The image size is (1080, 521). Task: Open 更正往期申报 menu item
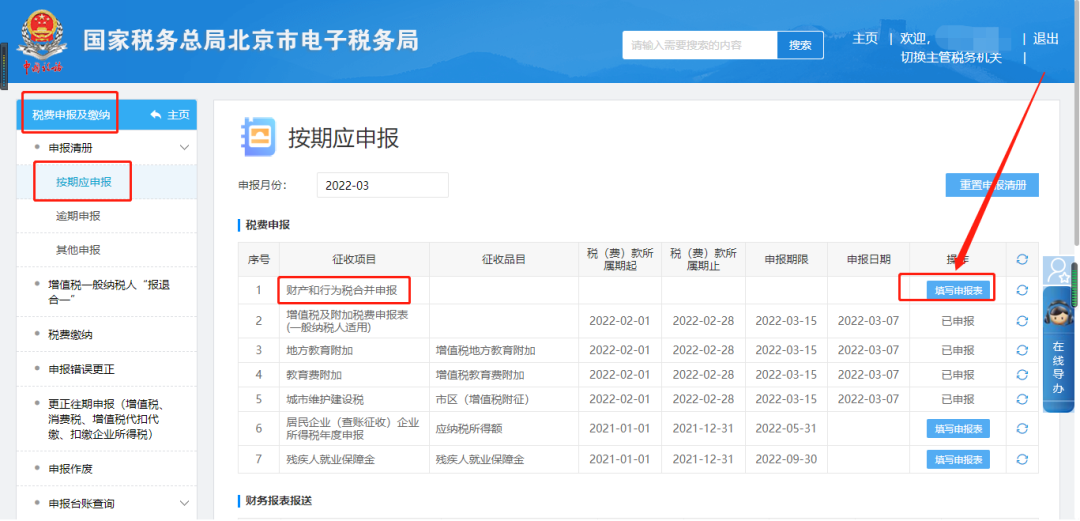pyautogui.click(x=107, y=419)
